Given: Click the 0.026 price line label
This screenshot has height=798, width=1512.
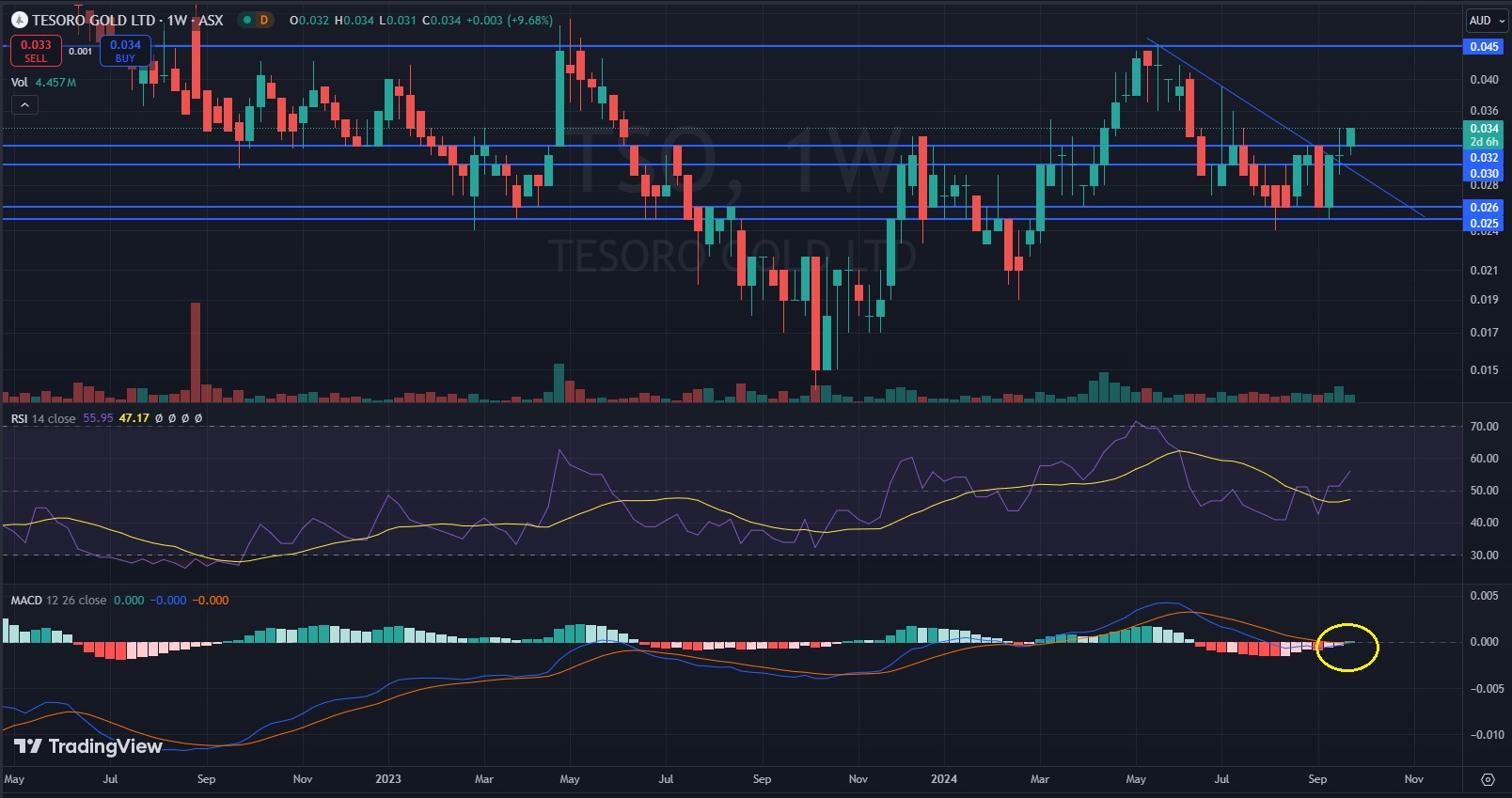Looking at the screenshot, I should pos(1484,207).
